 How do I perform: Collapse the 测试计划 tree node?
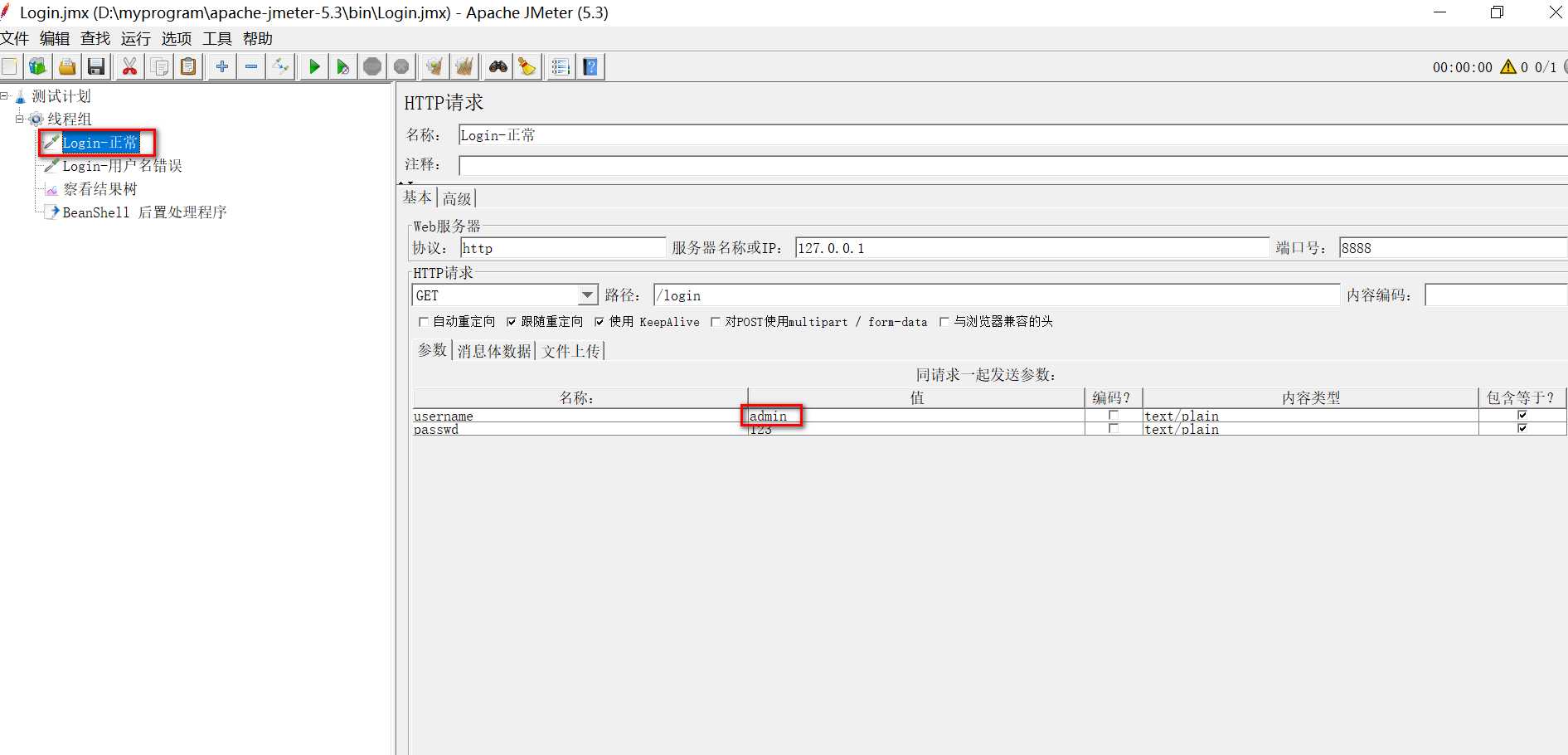pos(4,96)
